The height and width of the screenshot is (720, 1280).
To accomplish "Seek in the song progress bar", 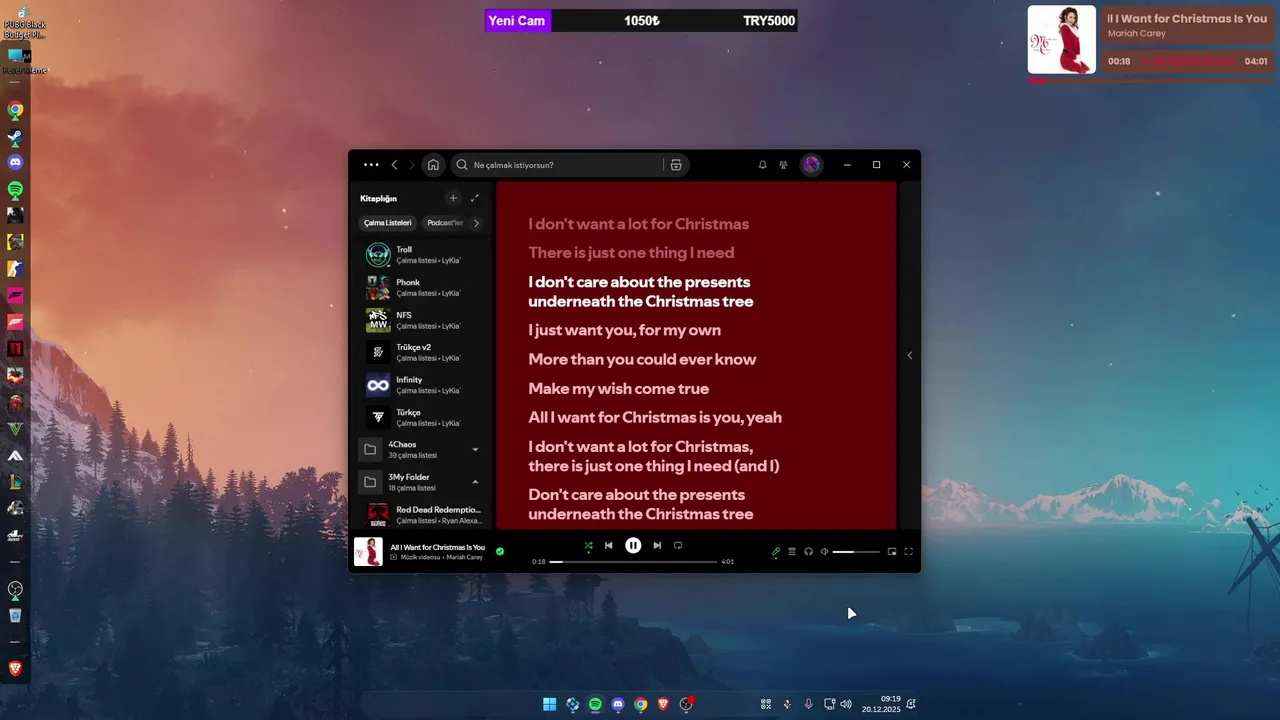I will [633, 562].
